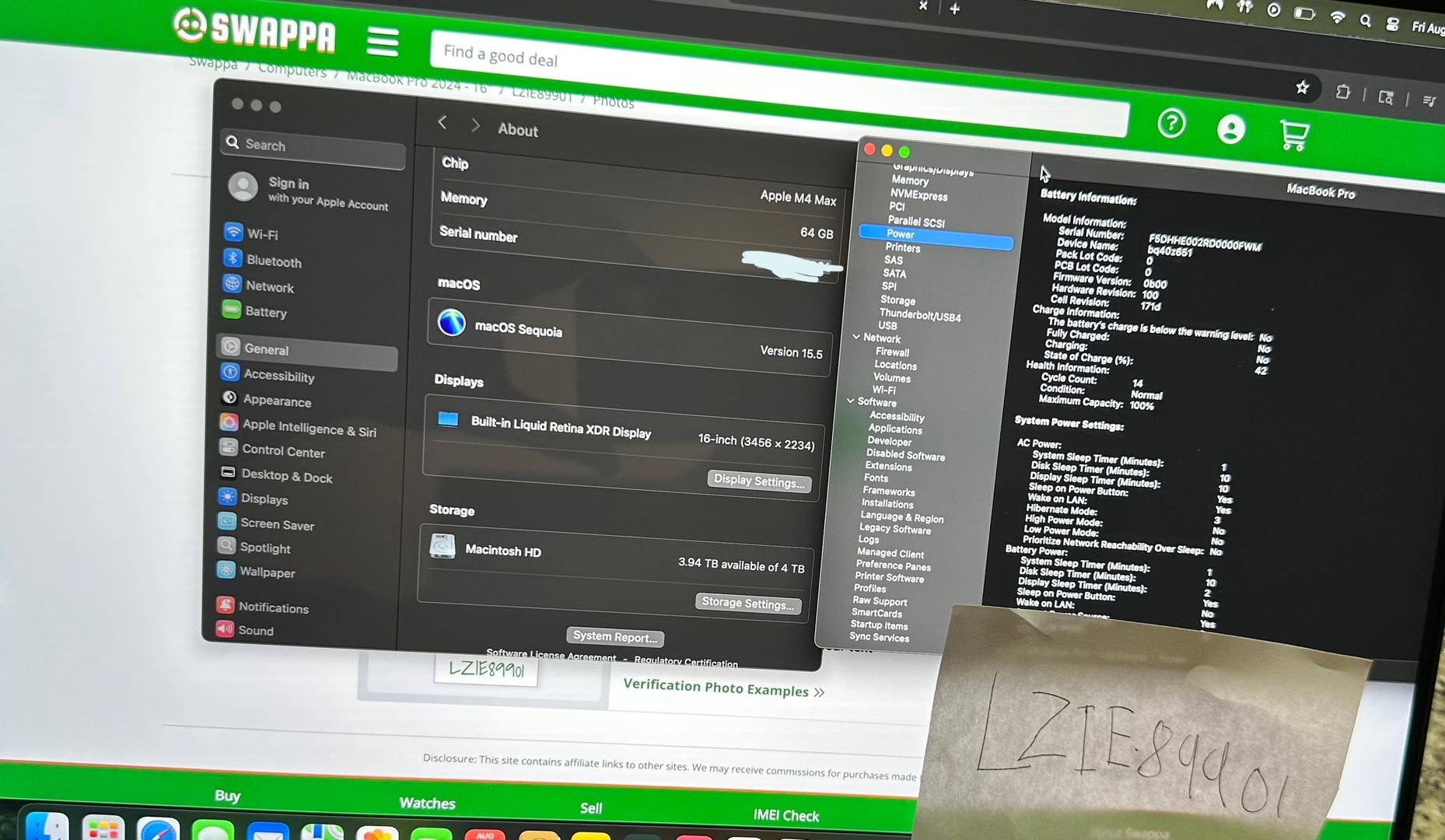The image size is (1445, 840).
Task: Go back in System Settings
Action: (443, 122)
